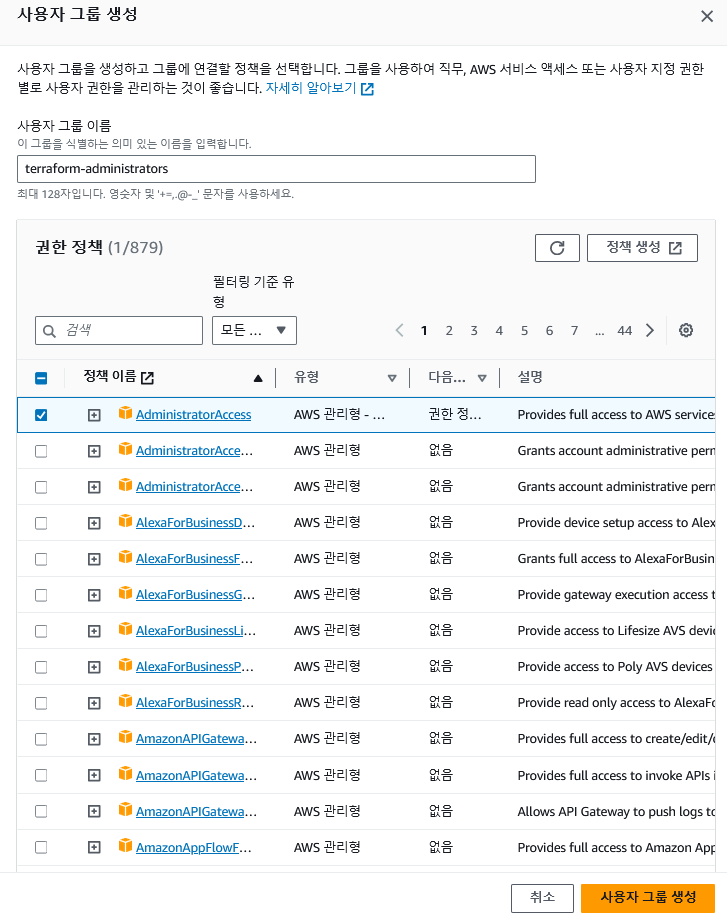727x919 pixels.
Task: Check the AlexaForBusinessP policy checkbox
Action: pyautogui.click(x=41, y=667)
